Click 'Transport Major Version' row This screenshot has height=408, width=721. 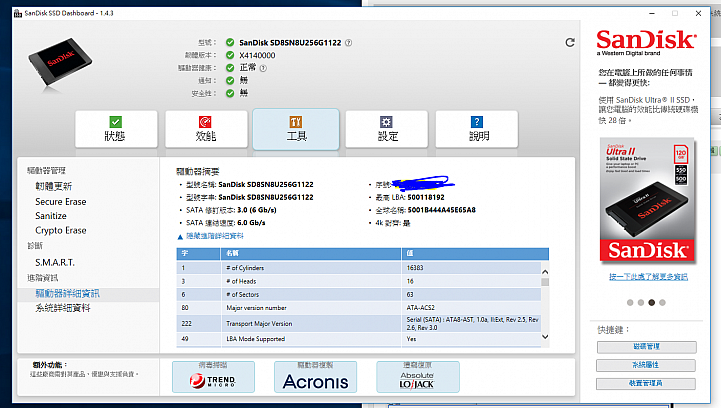pyautogui.click(x=359, y=323)
